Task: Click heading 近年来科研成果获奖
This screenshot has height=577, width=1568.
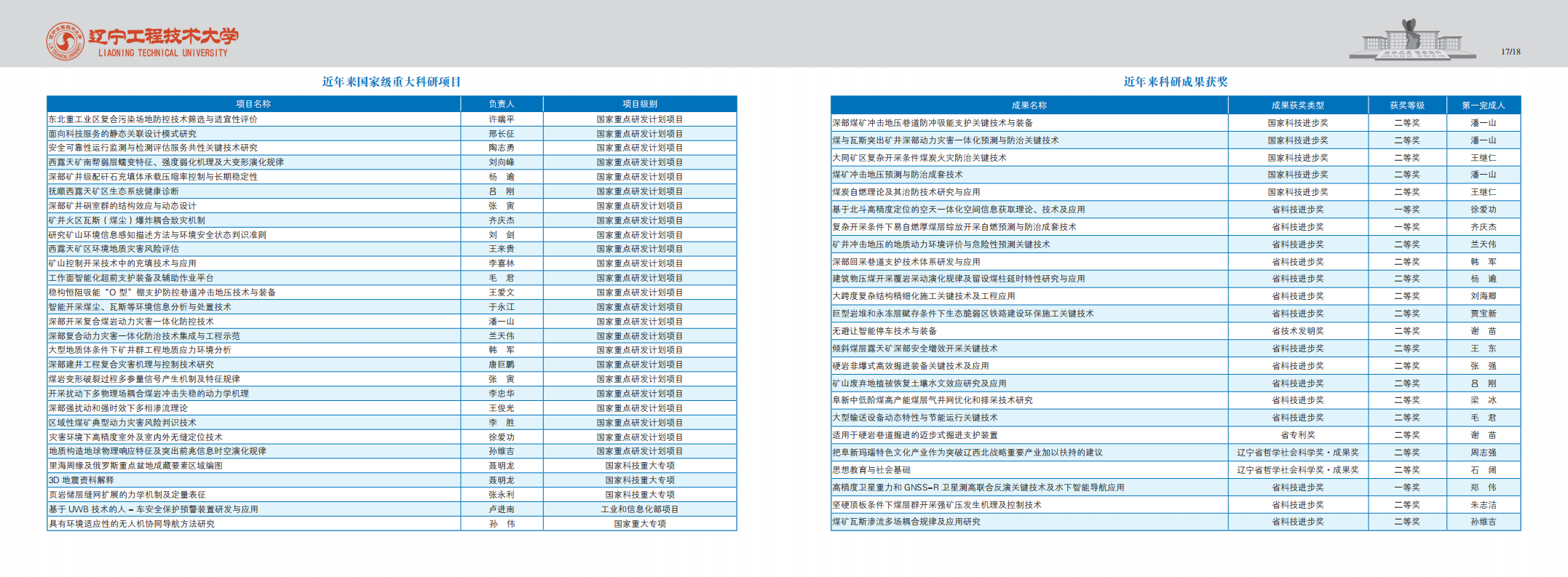Action: click(x=1176, y=81)
